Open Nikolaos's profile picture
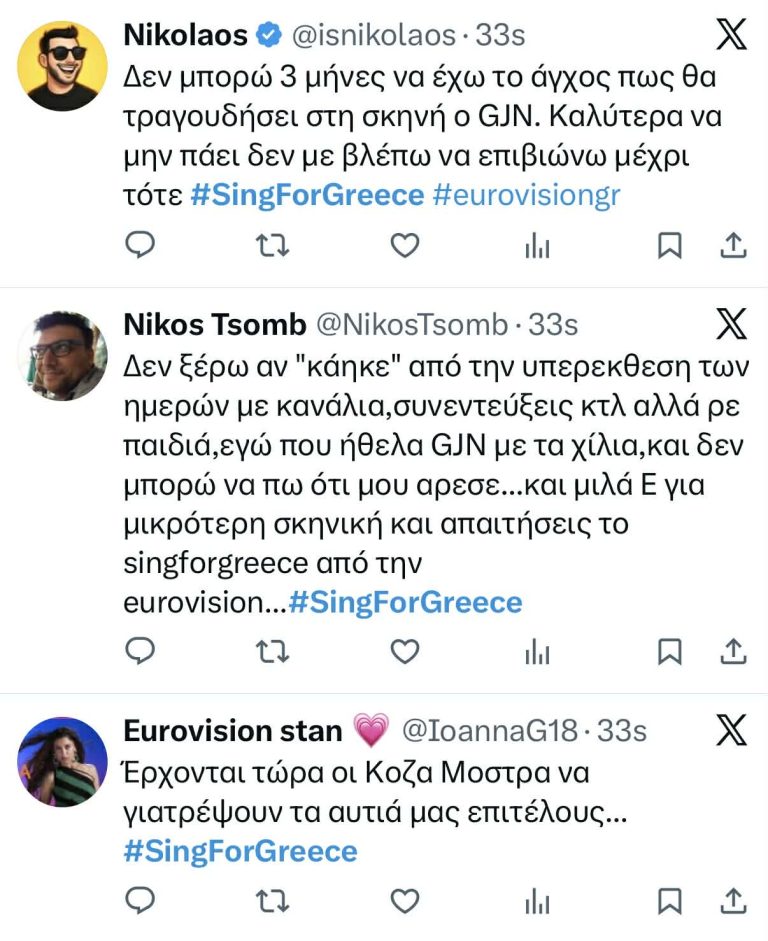The image size is (768, 941). [x=62, y=65]
